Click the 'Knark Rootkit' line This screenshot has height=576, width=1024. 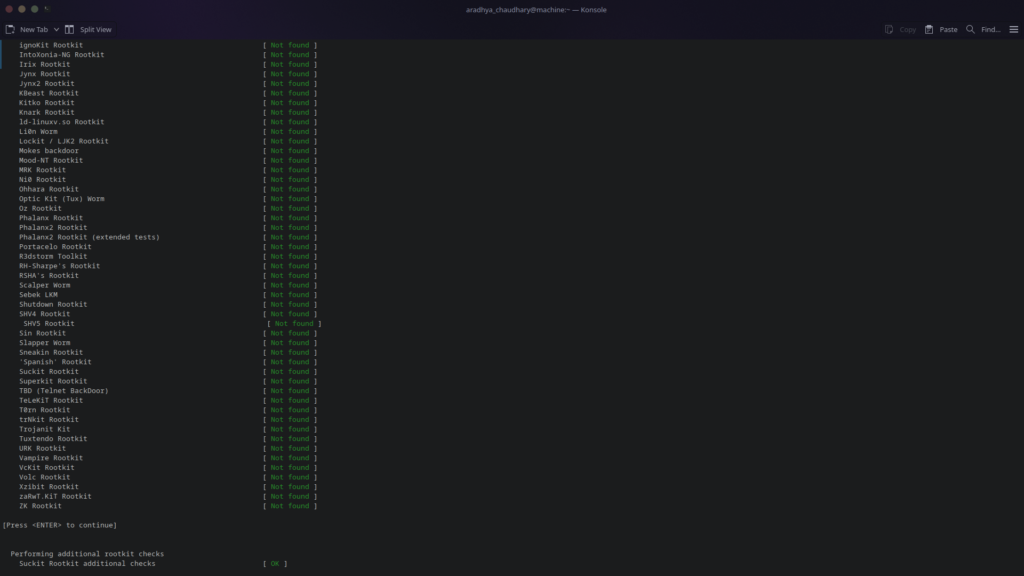point(46,112)
